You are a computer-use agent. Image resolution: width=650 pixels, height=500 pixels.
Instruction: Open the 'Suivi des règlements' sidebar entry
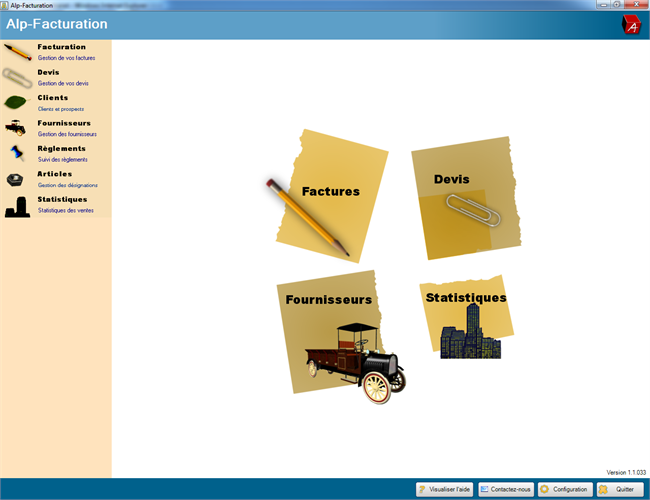point(63,159)
